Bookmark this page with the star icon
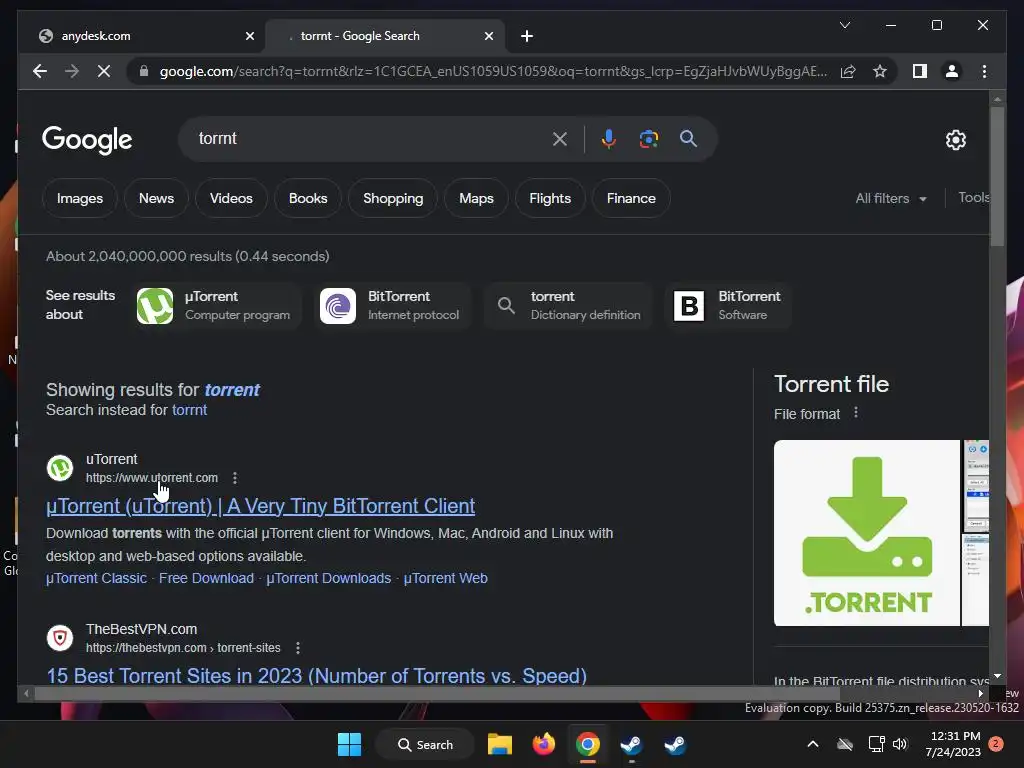 [x=880, y=71]
